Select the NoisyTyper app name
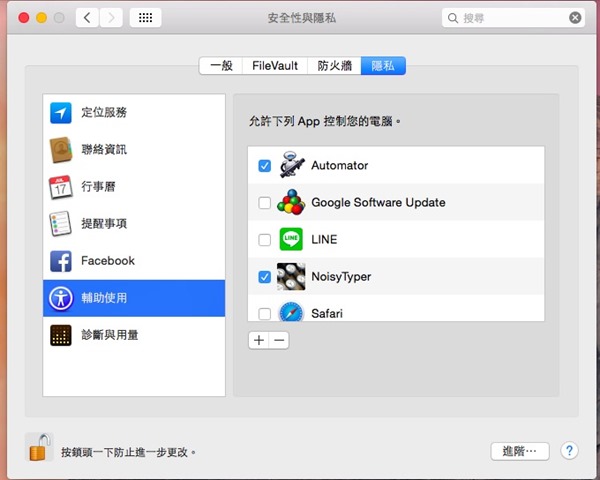This screenshot has width=600, height=480. pyautogui.click(x=341, y=276)
